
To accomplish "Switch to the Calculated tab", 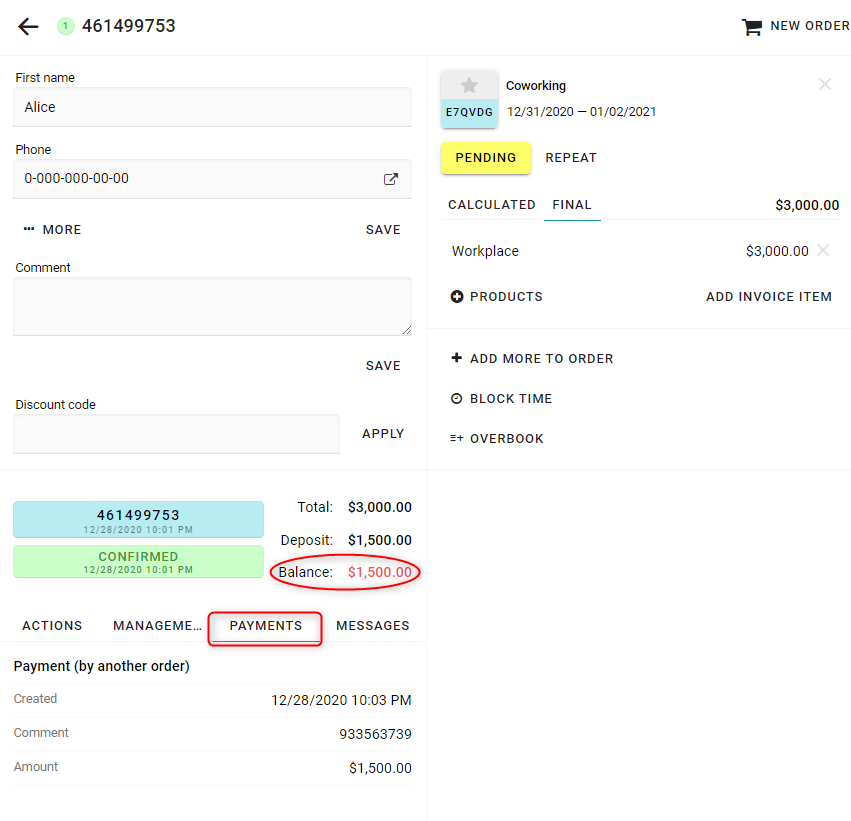I will pos(492,205).
